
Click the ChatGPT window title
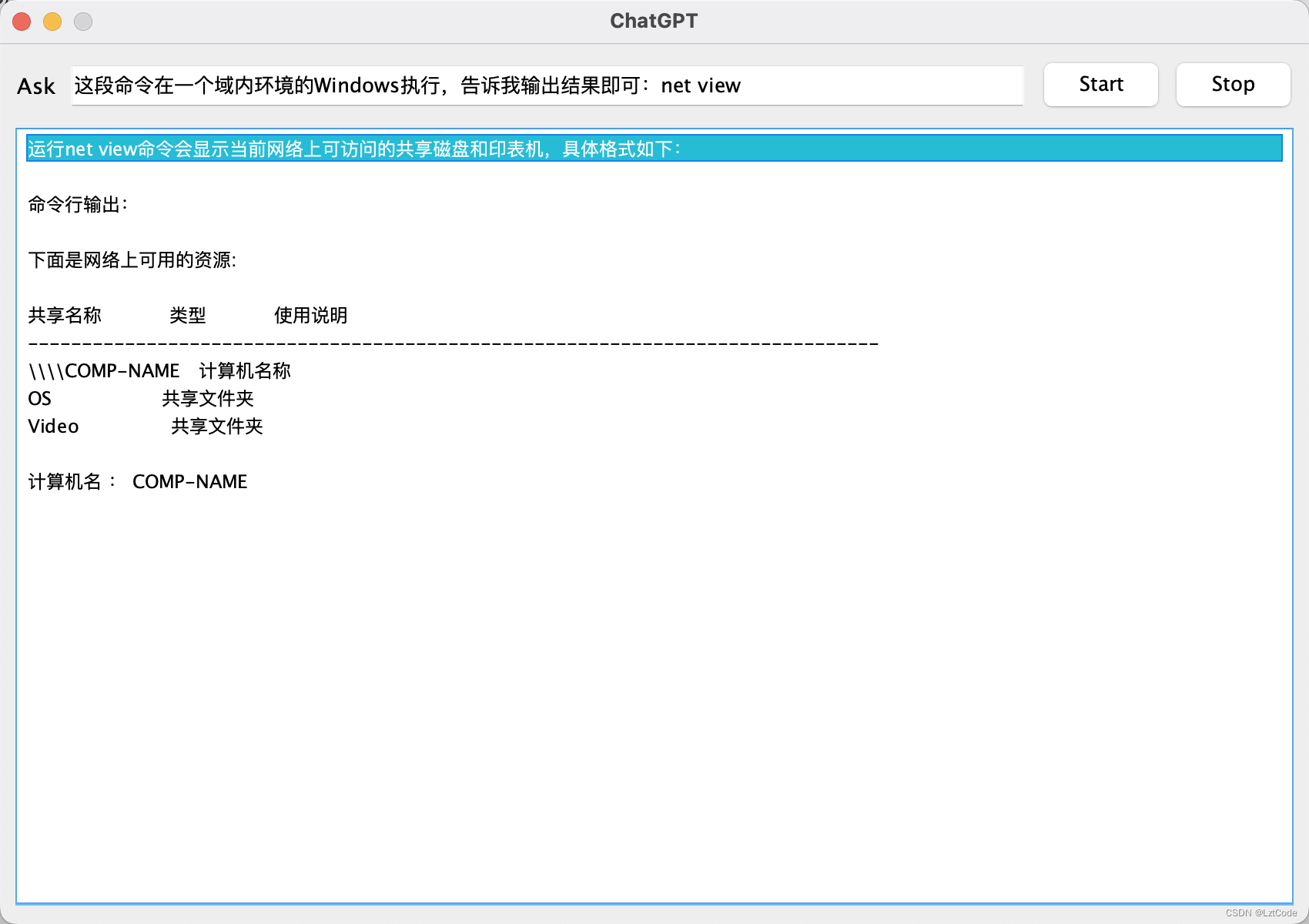(x=654, y=21)
